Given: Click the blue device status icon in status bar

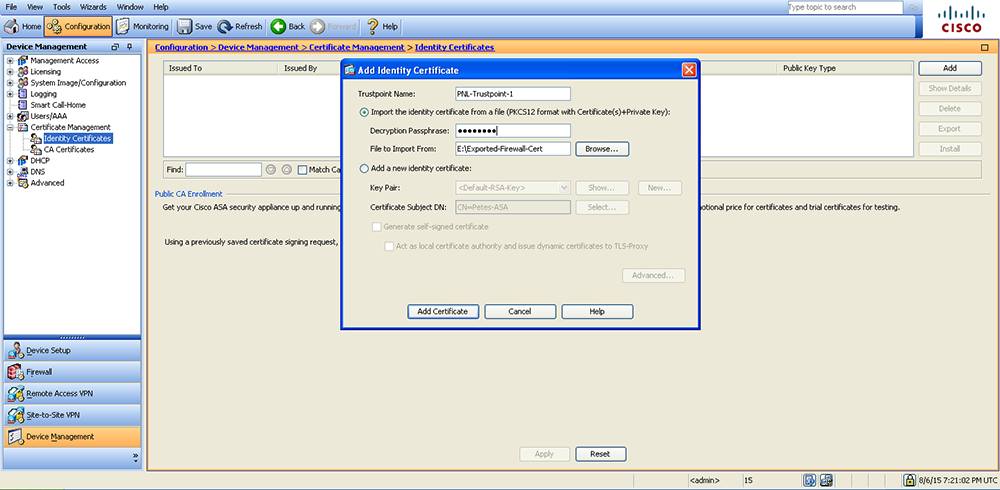Looking at the screenshot, I should point(810,480).
